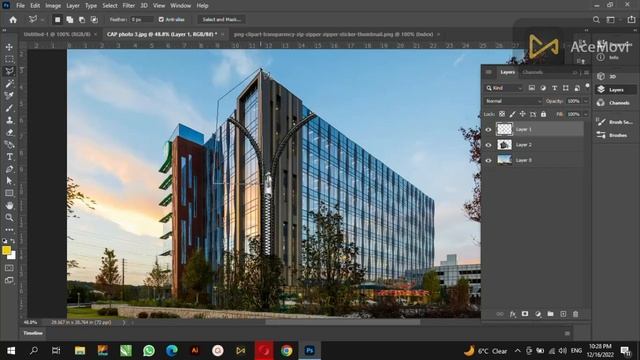Open the Window menu
640x360 pixels.
pos(180,6)
